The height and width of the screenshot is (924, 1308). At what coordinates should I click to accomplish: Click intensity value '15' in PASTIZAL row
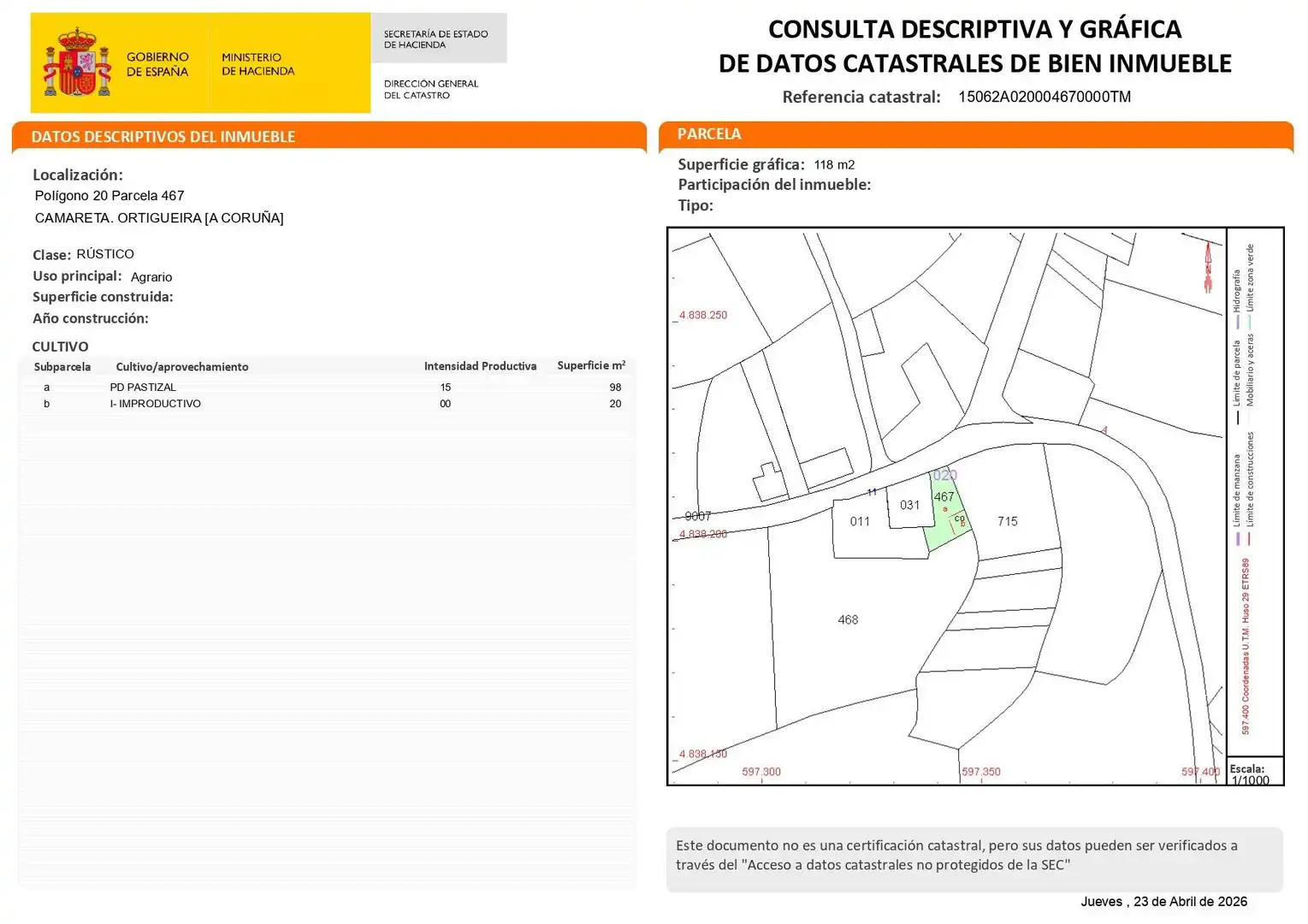(x=446, y=388)
